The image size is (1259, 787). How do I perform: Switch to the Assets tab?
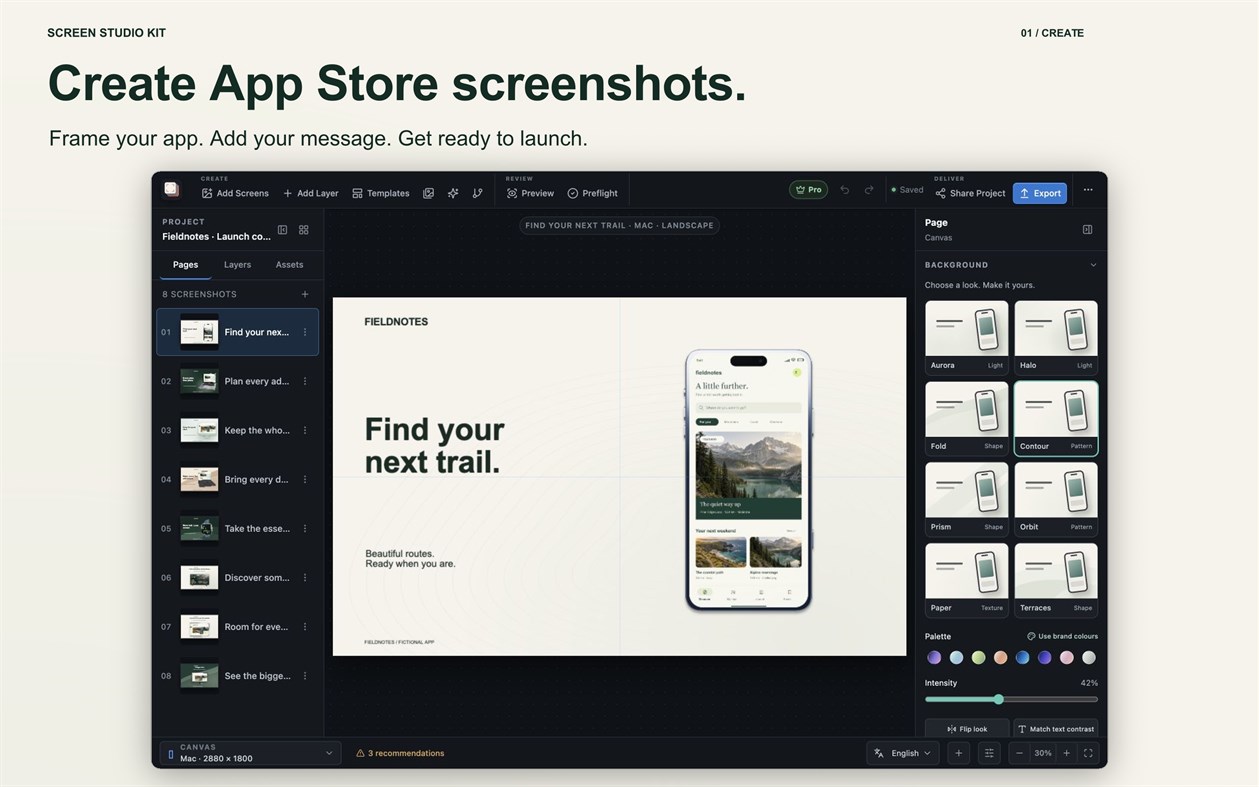289,265
